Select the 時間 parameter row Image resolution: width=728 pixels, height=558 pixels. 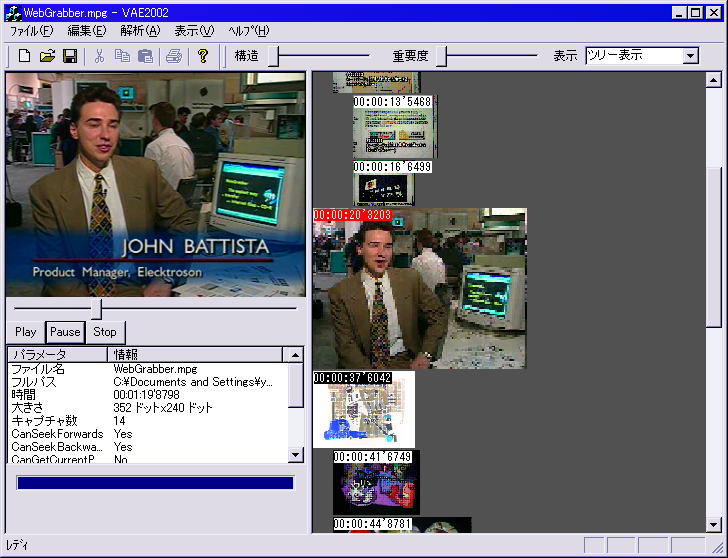148,395
